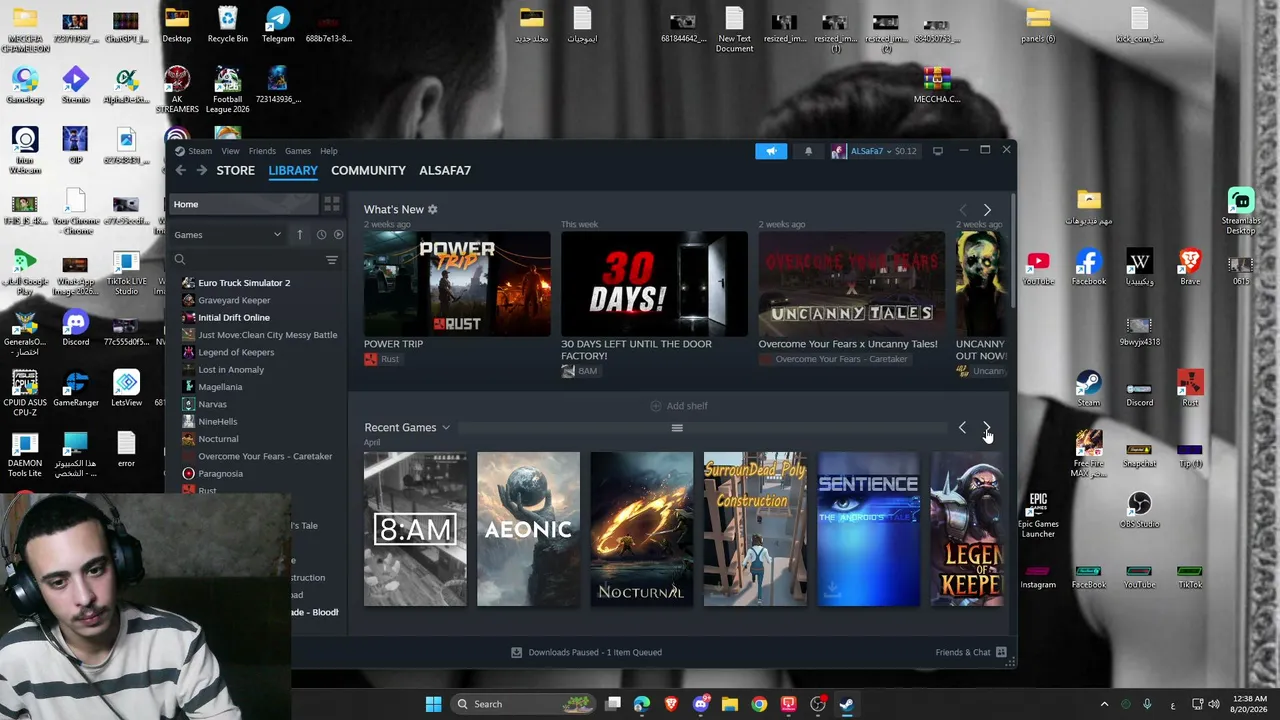Click the library search field
1280x720 pixels.
(x=246, y=260)
